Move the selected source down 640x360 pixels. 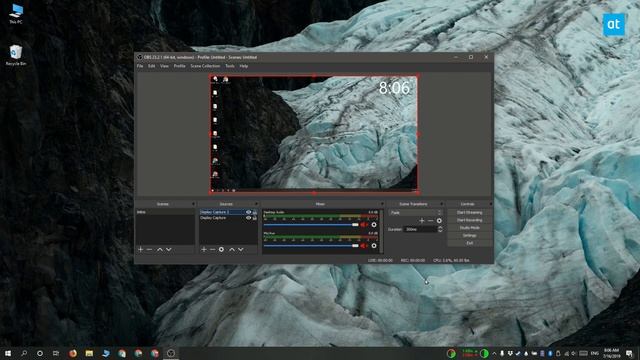click(241, 249)
